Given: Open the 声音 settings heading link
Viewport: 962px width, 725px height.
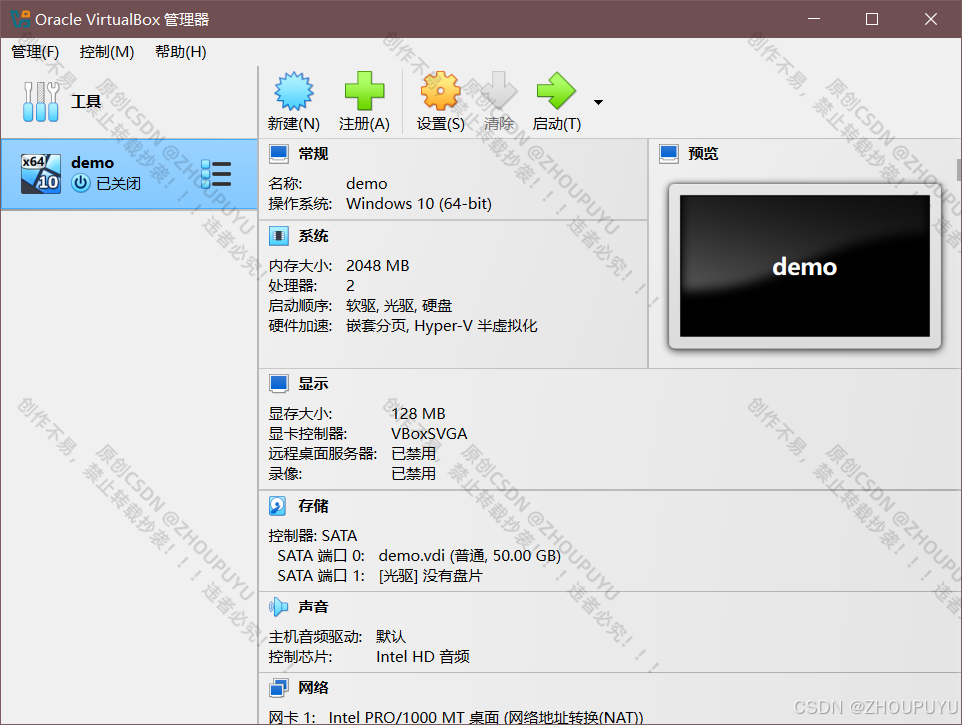Looking at the screenshot, I should [314, 607].
